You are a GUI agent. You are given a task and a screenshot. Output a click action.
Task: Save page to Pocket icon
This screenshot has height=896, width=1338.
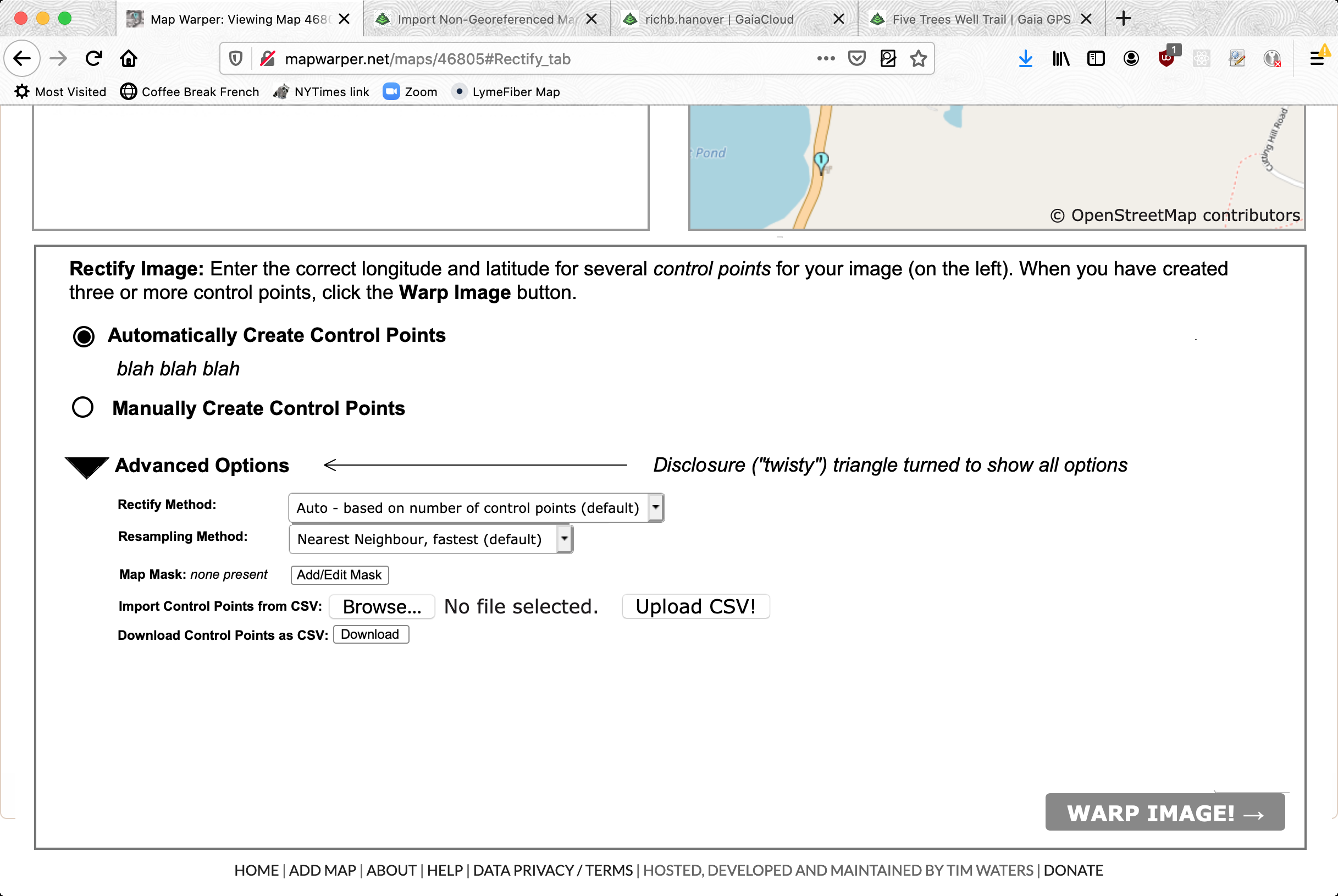(x=856, y=58)
